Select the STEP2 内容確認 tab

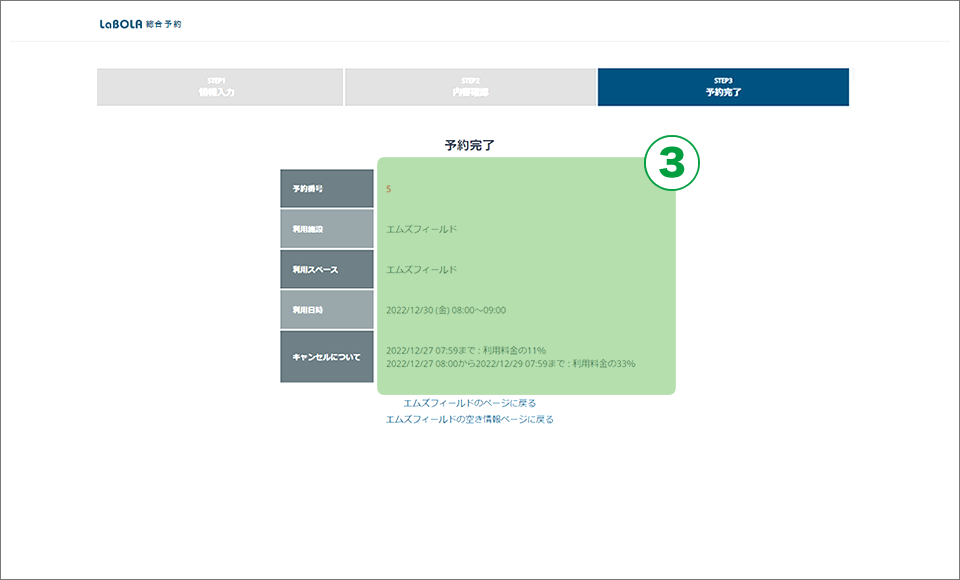pyautogui.click(x=470, y=87)
